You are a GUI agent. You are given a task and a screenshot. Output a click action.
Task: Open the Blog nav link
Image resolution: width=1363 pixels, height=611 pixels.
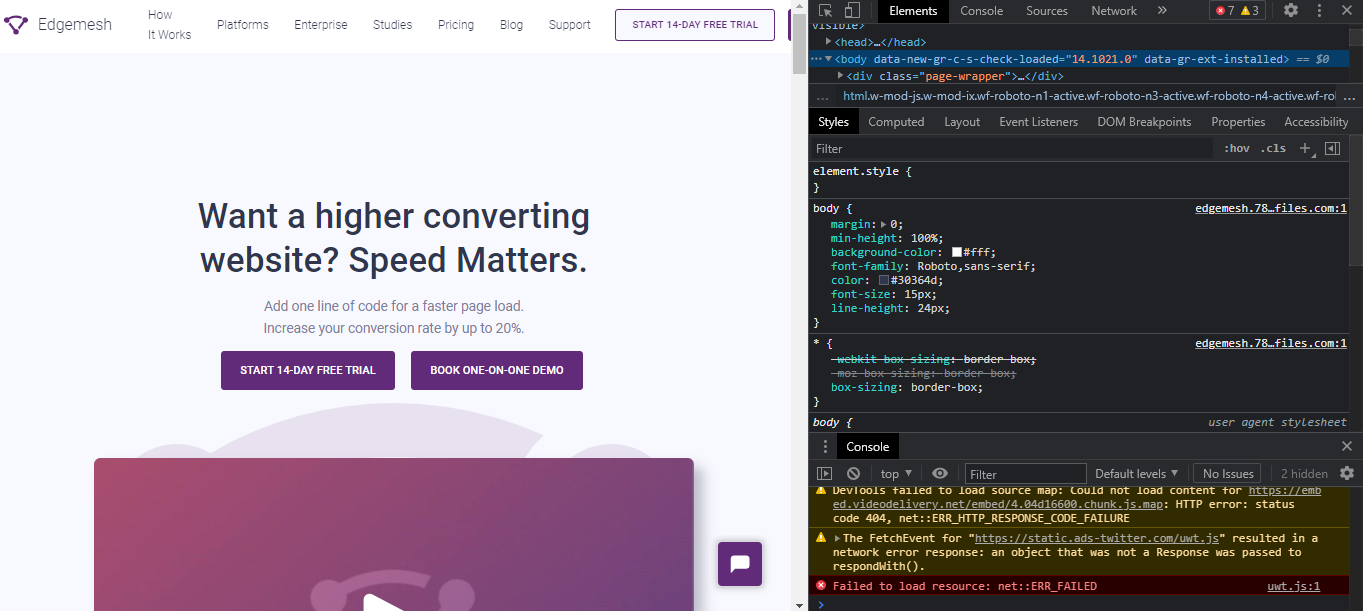[x=511, y=25]
